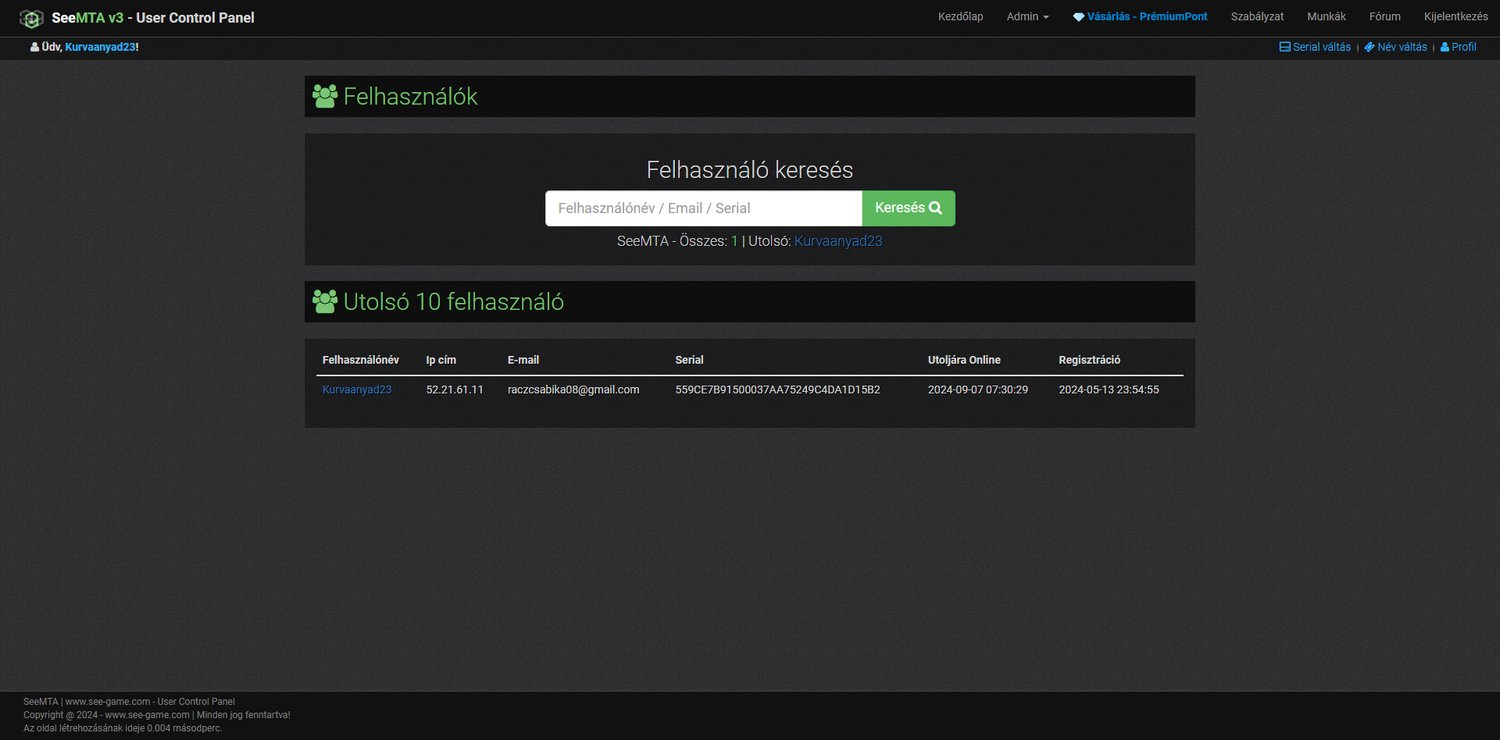Click the diamond icon beside Vásárlás
The height and width of the screenshot is (740, 1500).
click(1079, 17)
